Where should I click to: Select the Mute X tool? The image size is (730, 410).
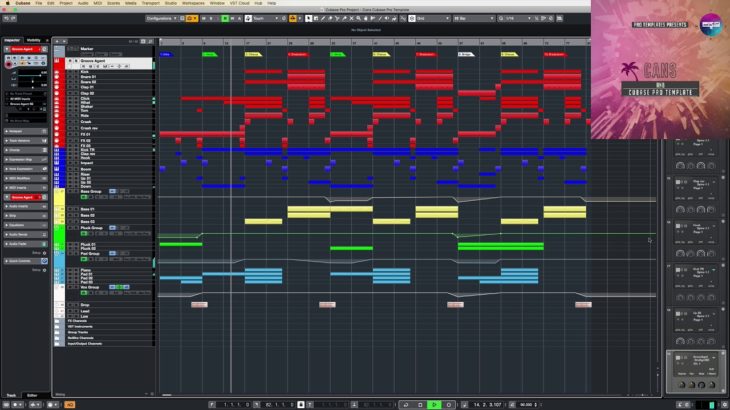(351, 18)
